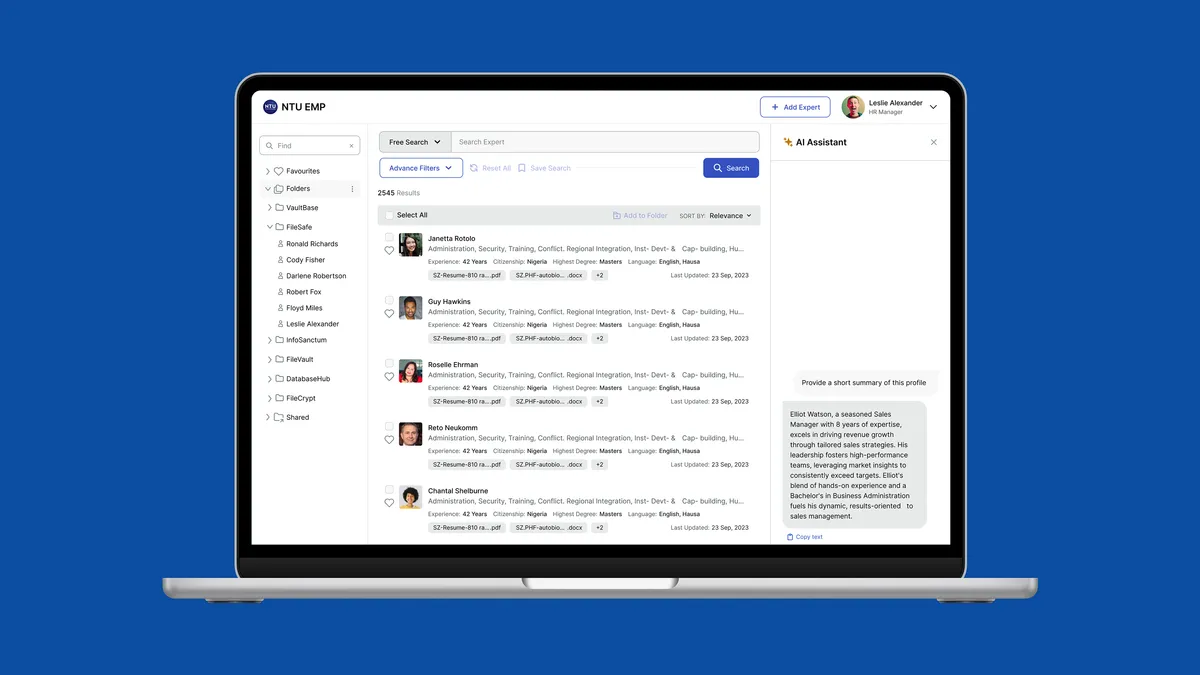Click the NTU EMP logo icon
Image resolution: width=1200 pixels, height=675 pixels.
point(270,107)
